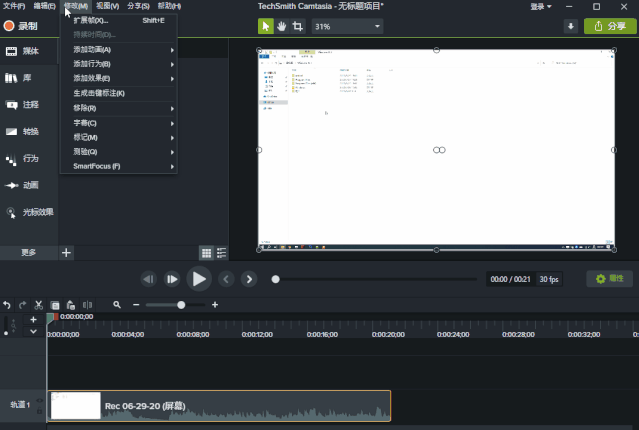Jump to previous clip with left chevron
The height and width of the screenshot is (430, 639).
pyautogui.click(x=226, y=279)
